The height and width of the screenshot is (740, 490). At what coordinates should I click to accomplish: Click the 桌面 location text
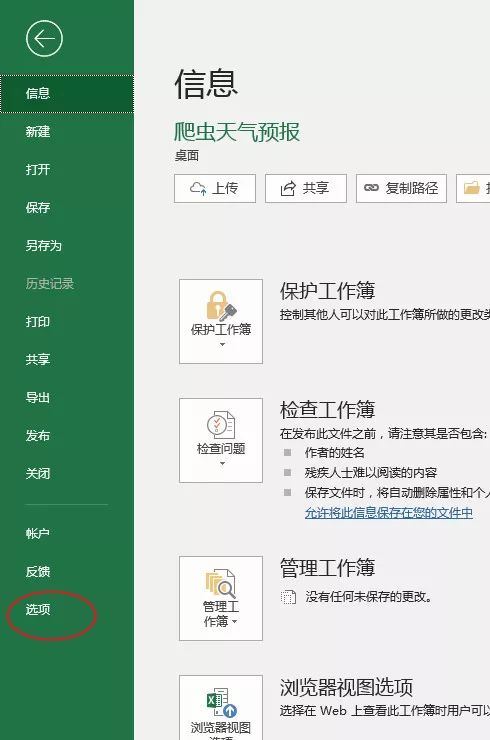[187, 156]
